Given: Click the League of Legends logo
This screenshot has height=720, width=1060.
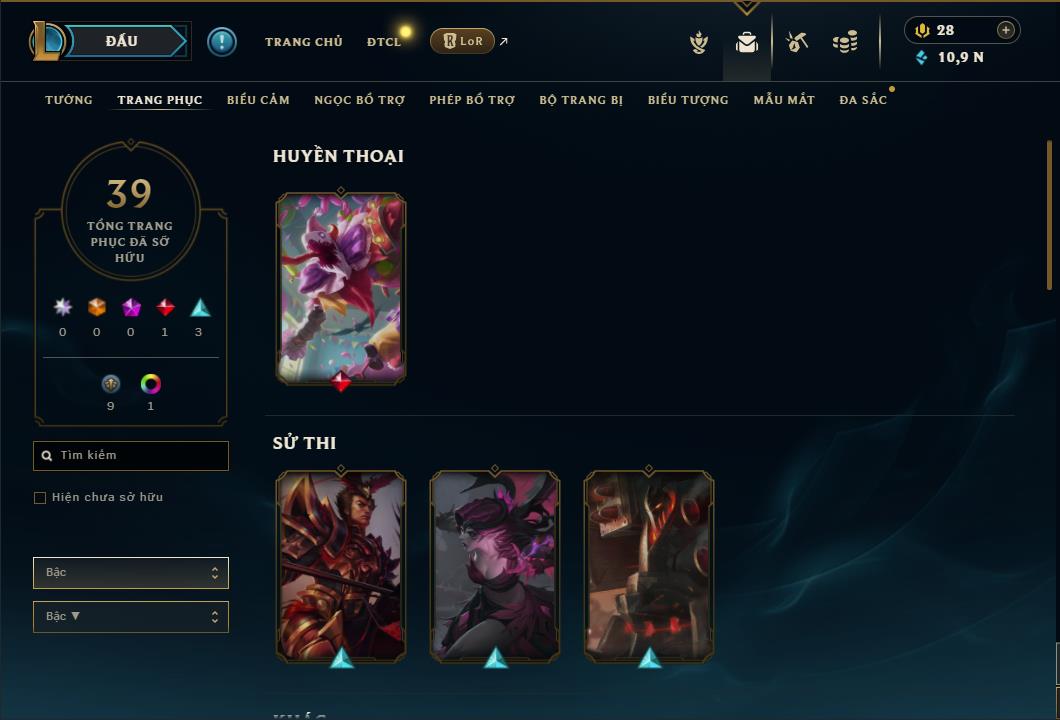Looking at the screenshot, I should (46, 41).
